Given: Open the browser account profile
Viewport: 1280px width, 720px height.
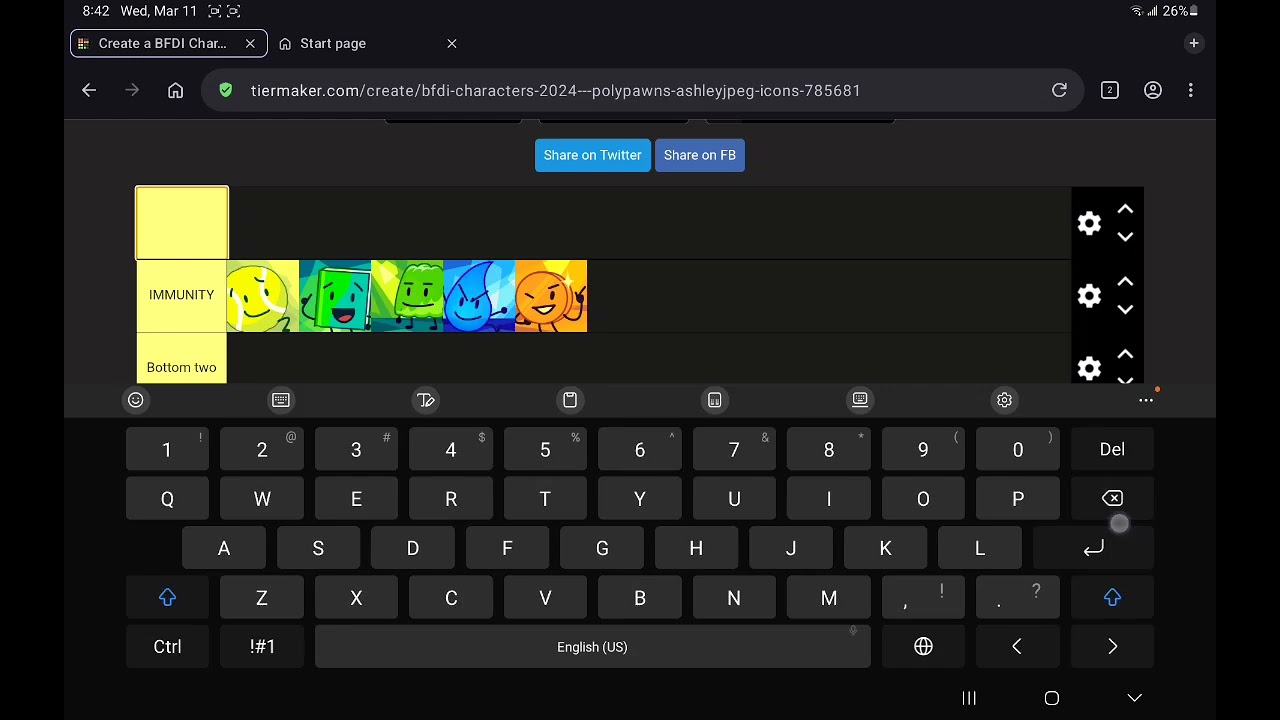Looking at the screenshot, I should (x=1153, y=90).
